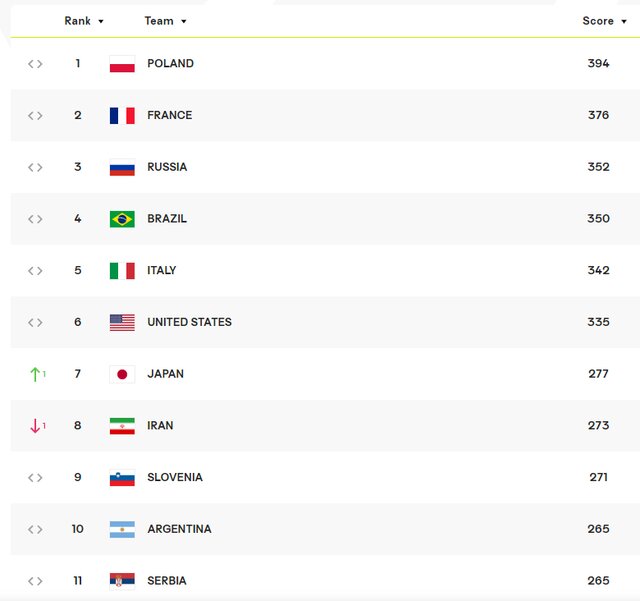640x601 pixels.
Task: Click the Japan flag icon
Action: (122, 374)
